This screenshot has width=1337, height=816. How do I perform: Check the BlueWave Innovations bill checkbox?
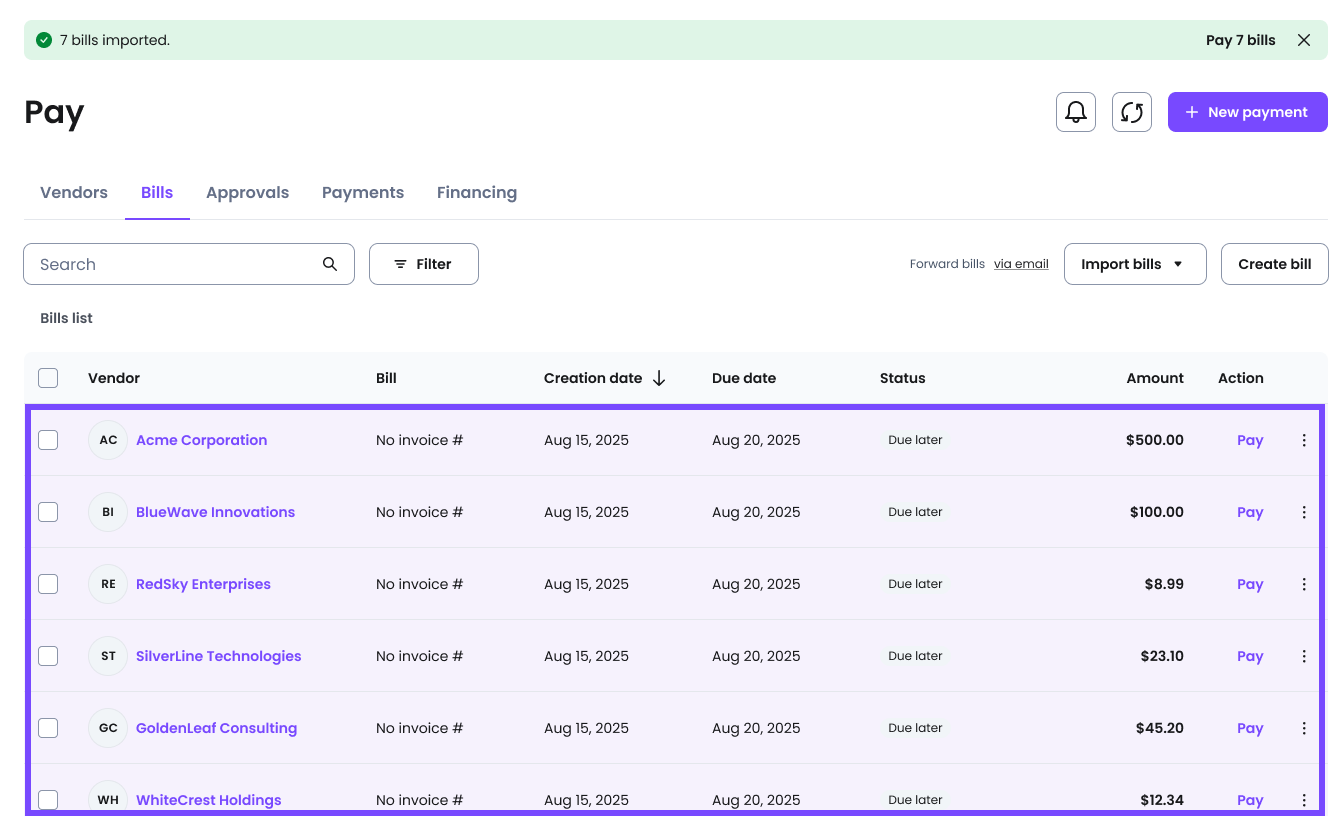(48, 512)
